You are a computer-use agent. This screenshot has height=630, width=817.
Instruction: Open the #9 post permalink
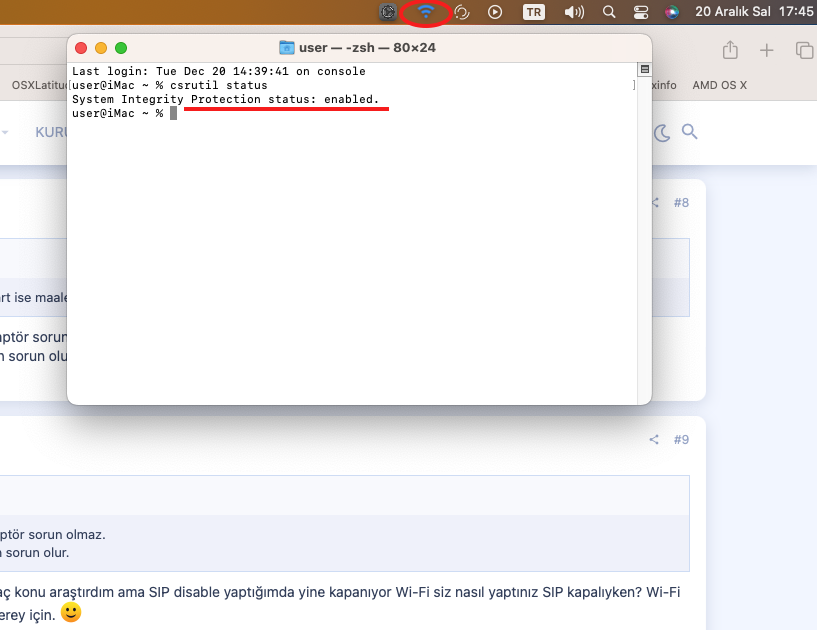(681, 440)
